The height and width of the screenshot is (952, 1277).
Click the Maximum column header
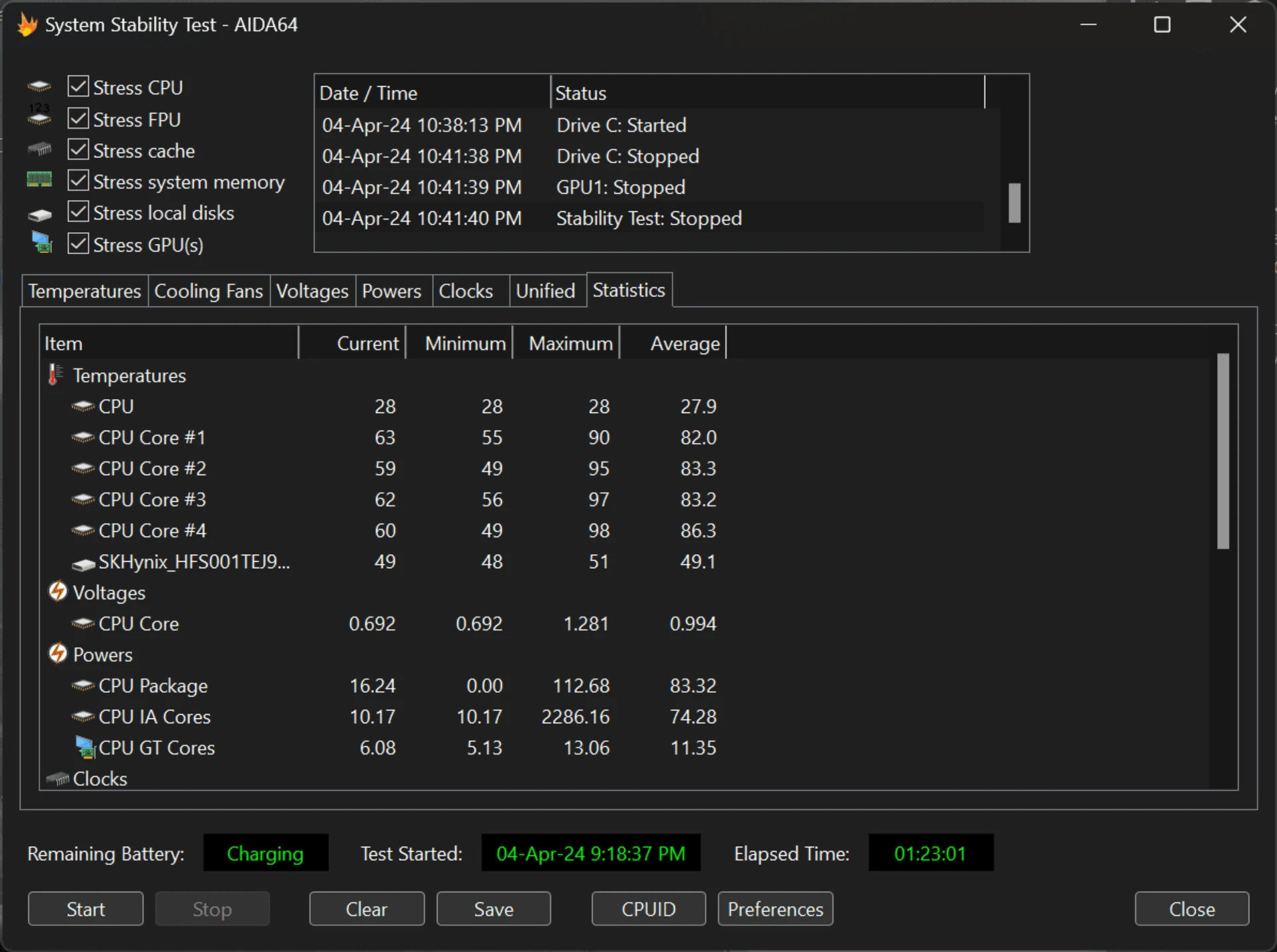[567, 343]
